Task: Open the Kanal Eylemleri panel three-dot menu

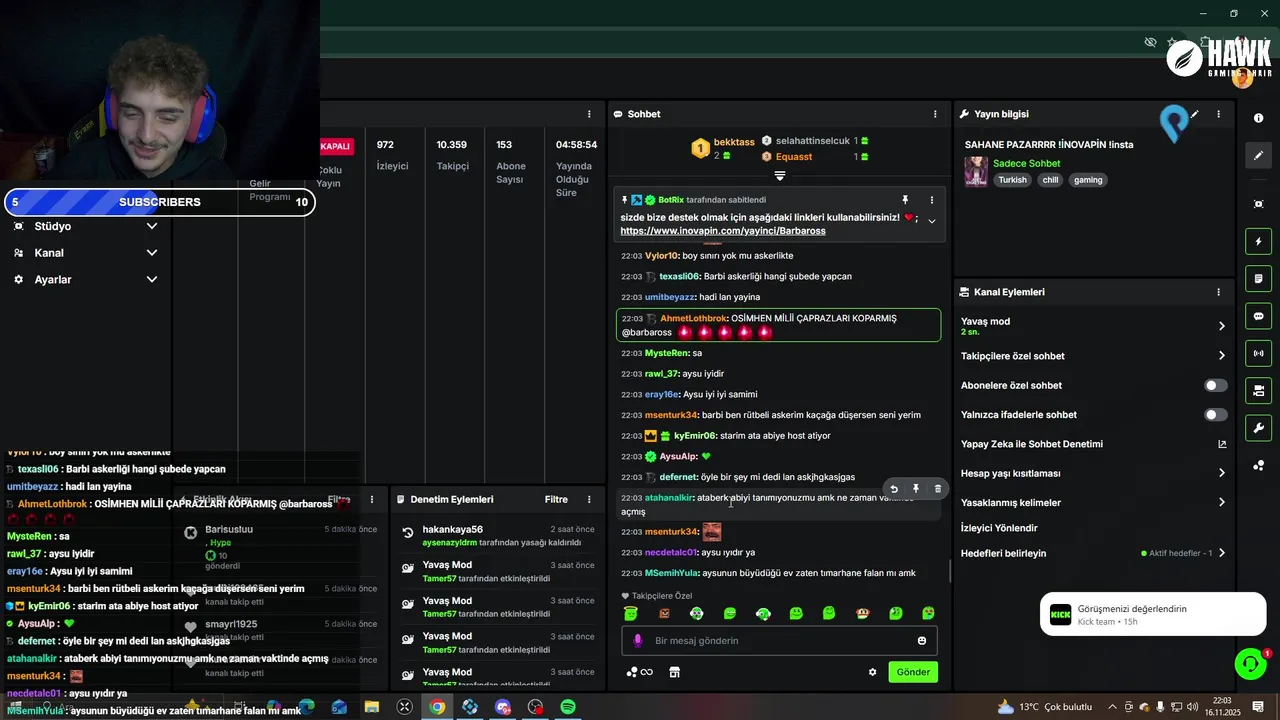Action: tap(1218, 292)
